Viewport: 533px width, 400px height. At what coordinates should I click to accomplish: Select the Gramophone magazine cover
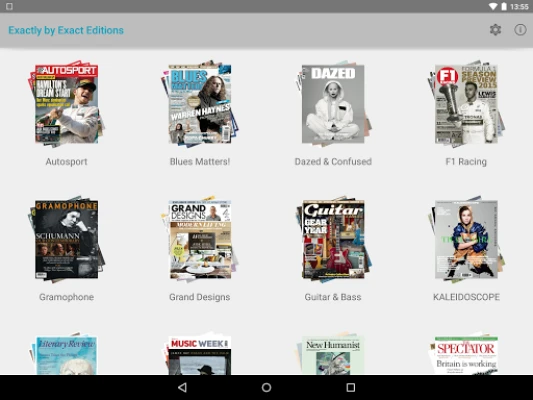pos(66,239)
